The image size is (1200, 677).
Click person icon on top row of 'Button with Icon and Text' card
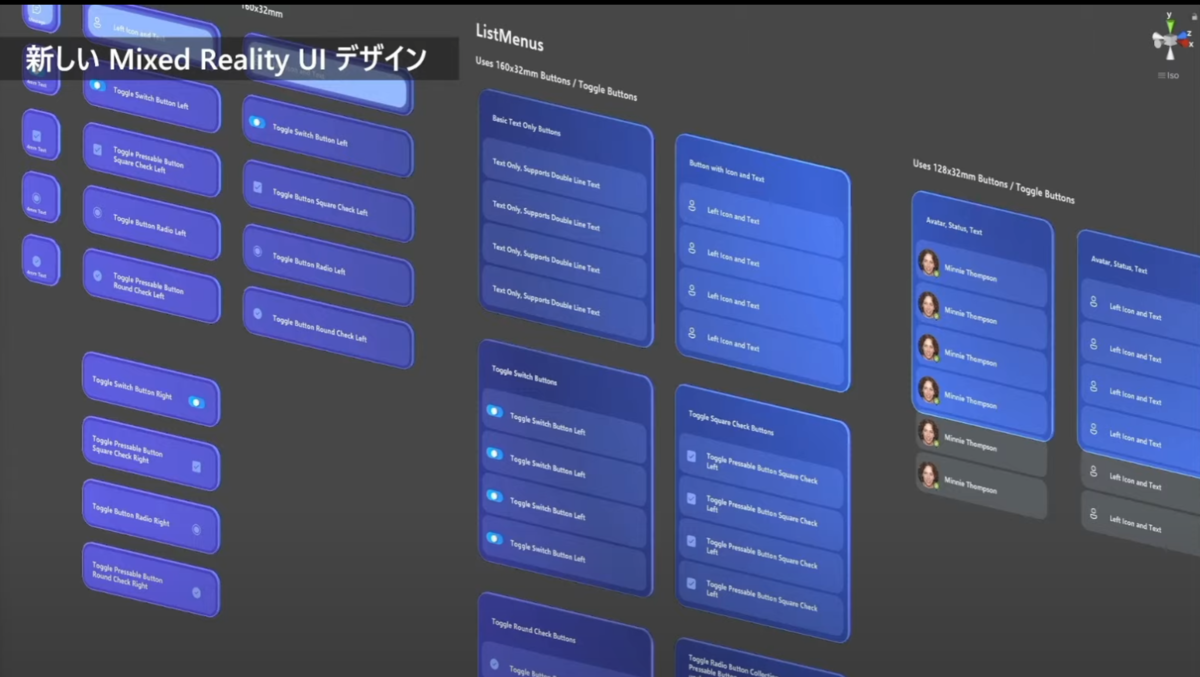[691, 205]
